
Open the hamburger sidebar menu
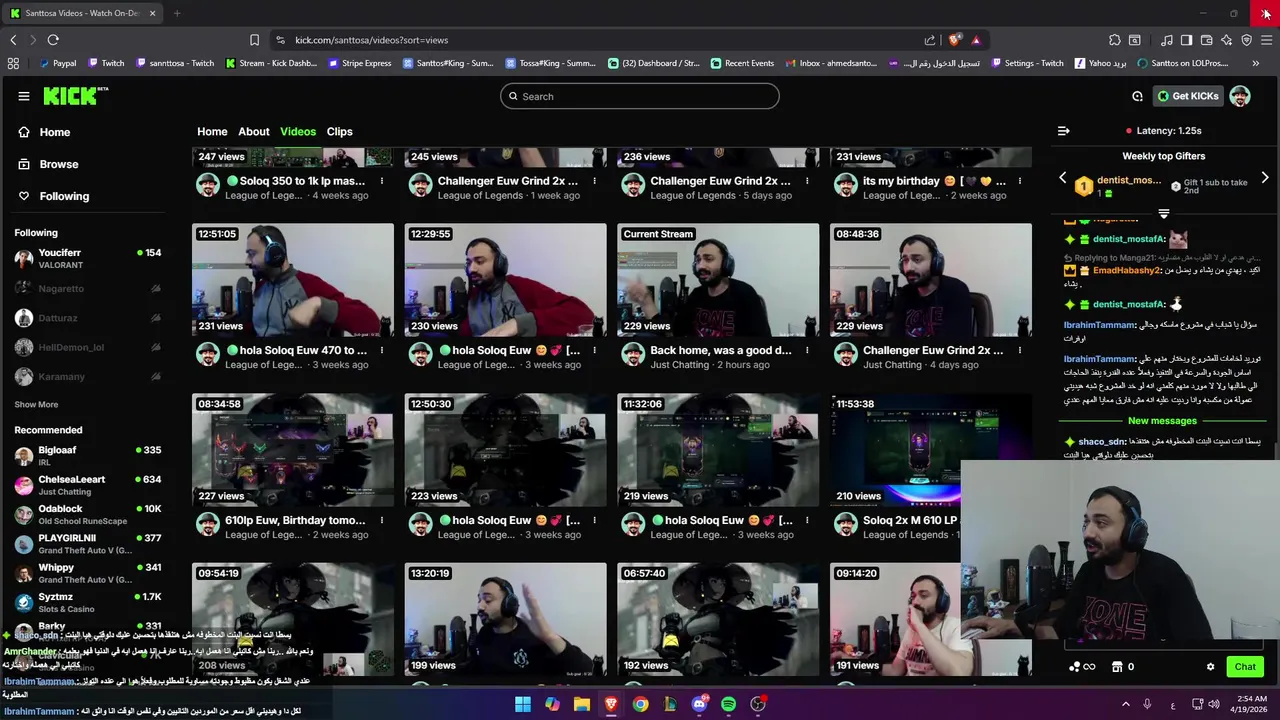point(24,96)
